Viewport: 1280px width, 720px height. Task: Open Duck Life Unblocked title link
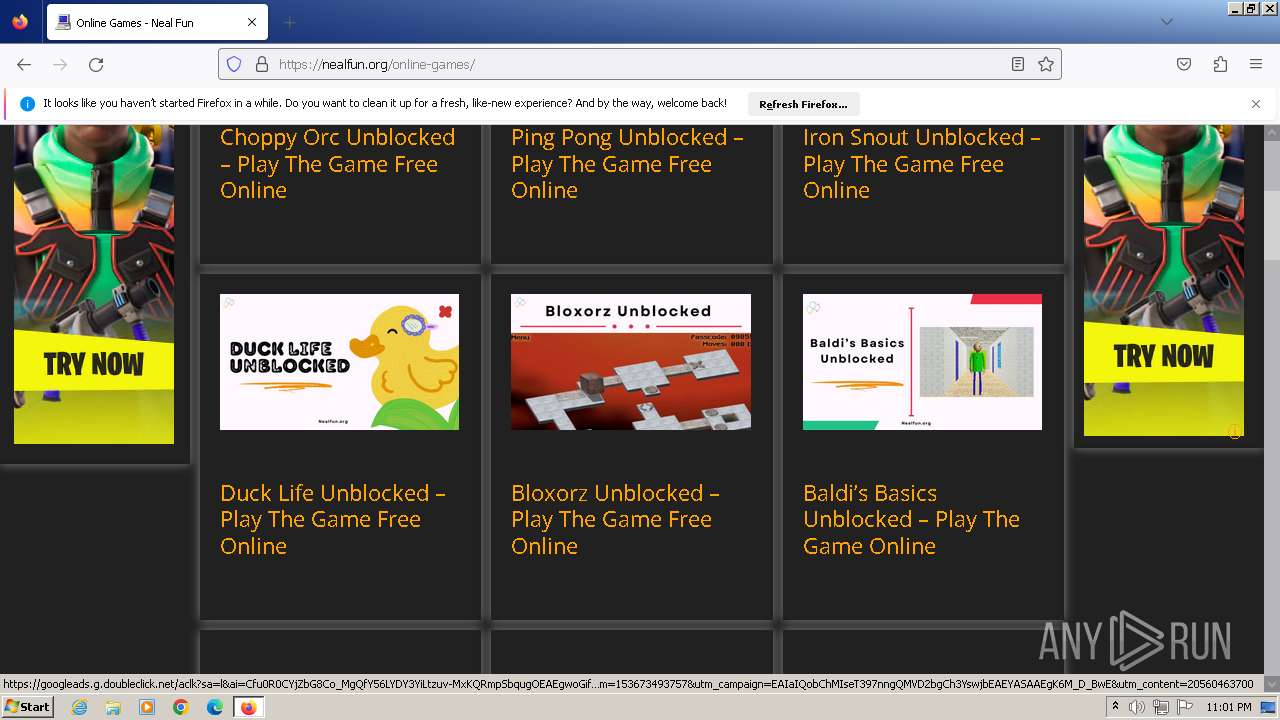(x=332, y=519)
